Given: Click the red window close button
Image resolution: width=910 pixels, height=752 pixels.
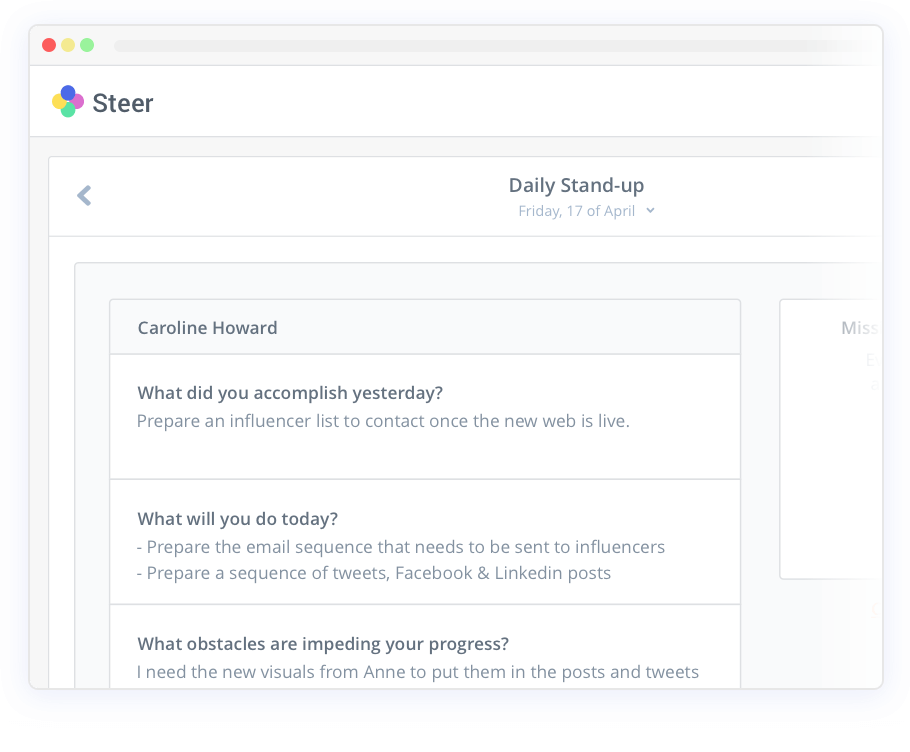Looking at the screenshot, I should coord(49,45).
